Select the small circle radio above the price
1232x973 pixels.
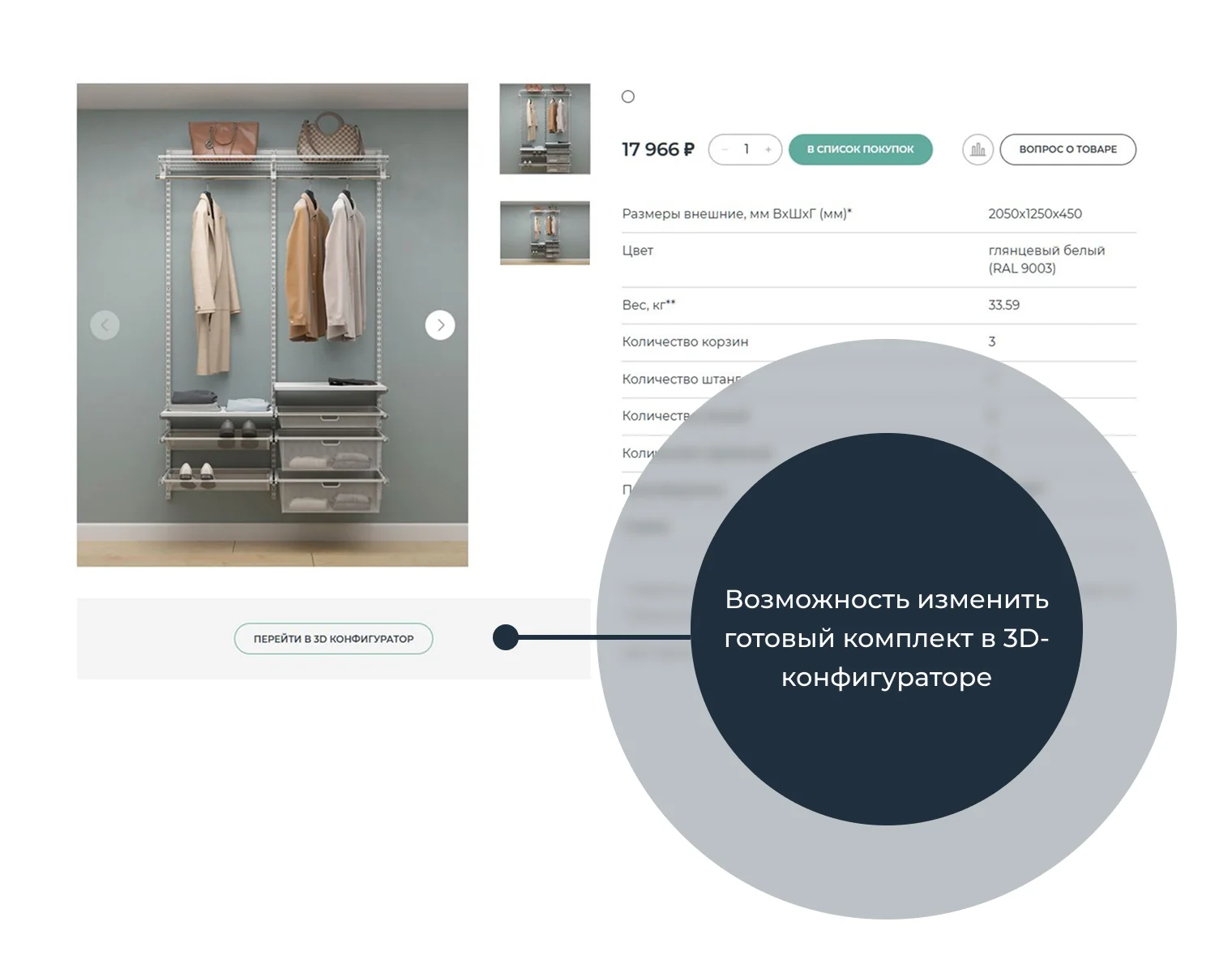(628, 97)
